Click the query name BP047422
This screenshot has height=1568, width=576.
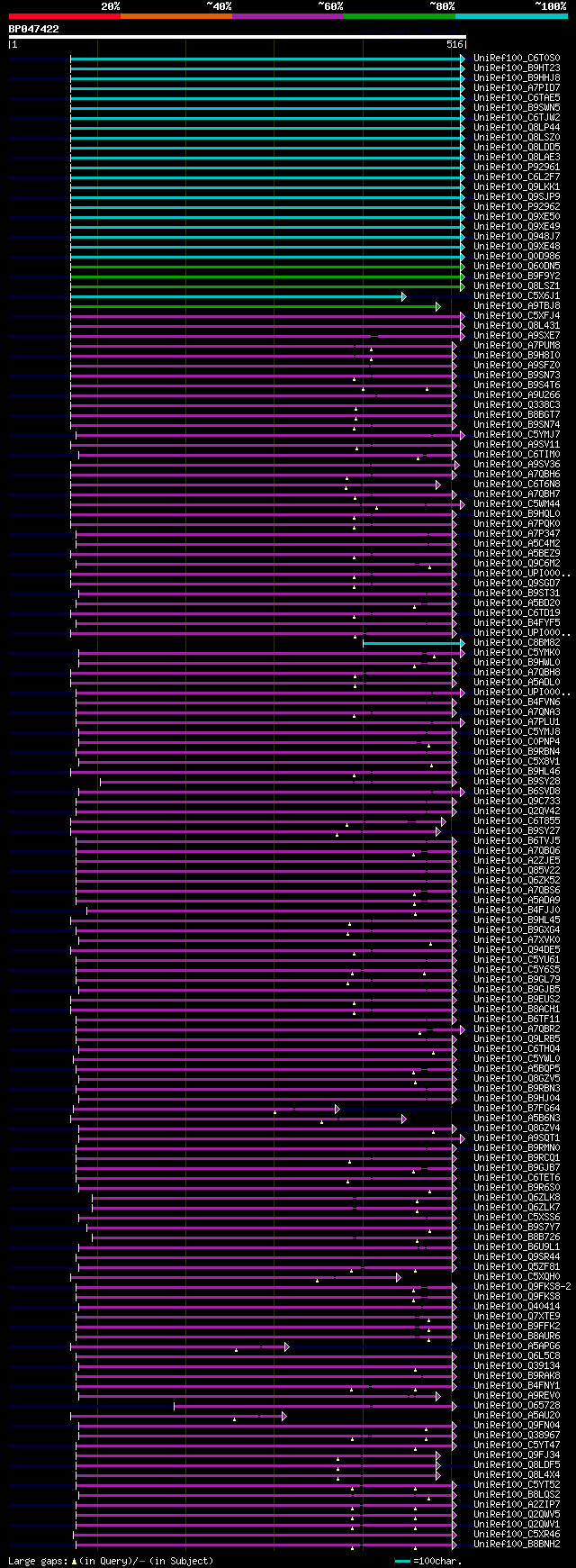coord(34,29)
